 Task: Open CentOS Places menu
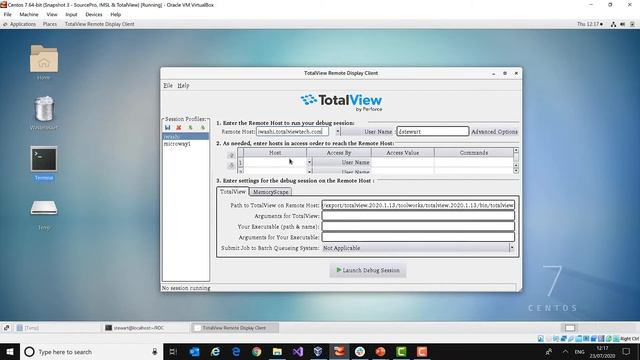click(x=50, y=24)
